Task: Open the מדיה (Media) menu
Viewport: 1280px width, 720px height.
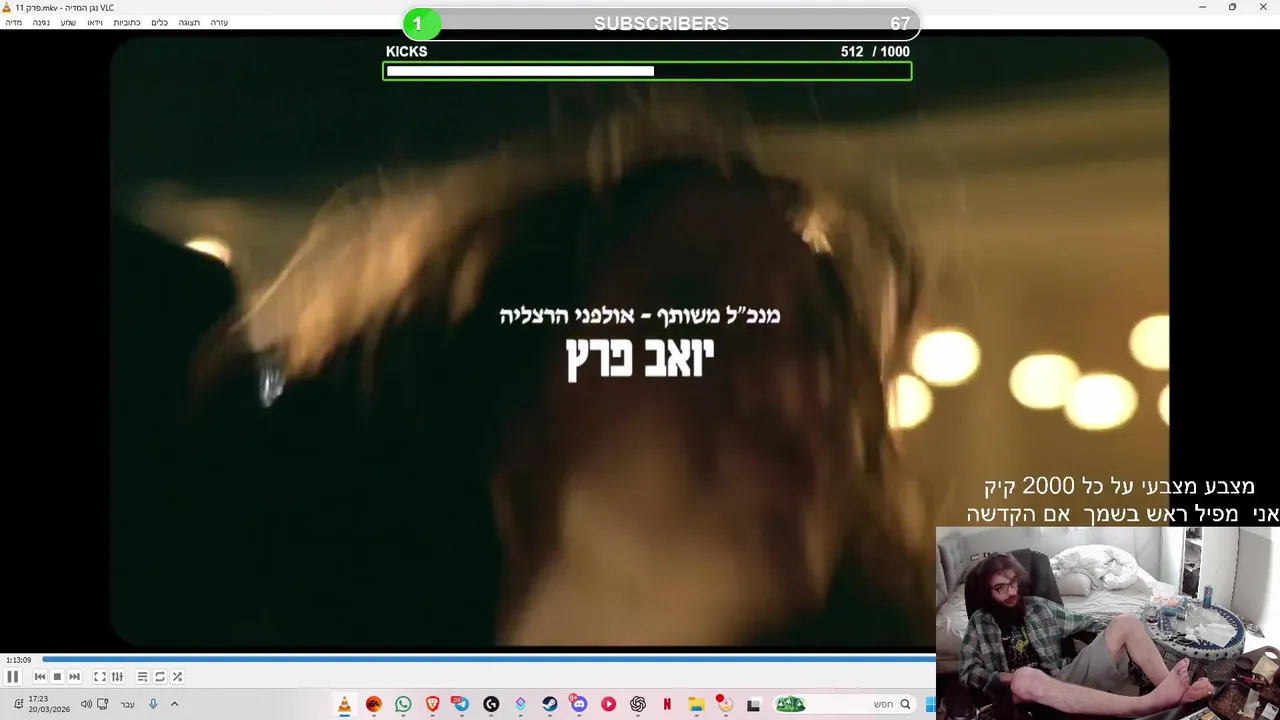Action: pos(13,22)
